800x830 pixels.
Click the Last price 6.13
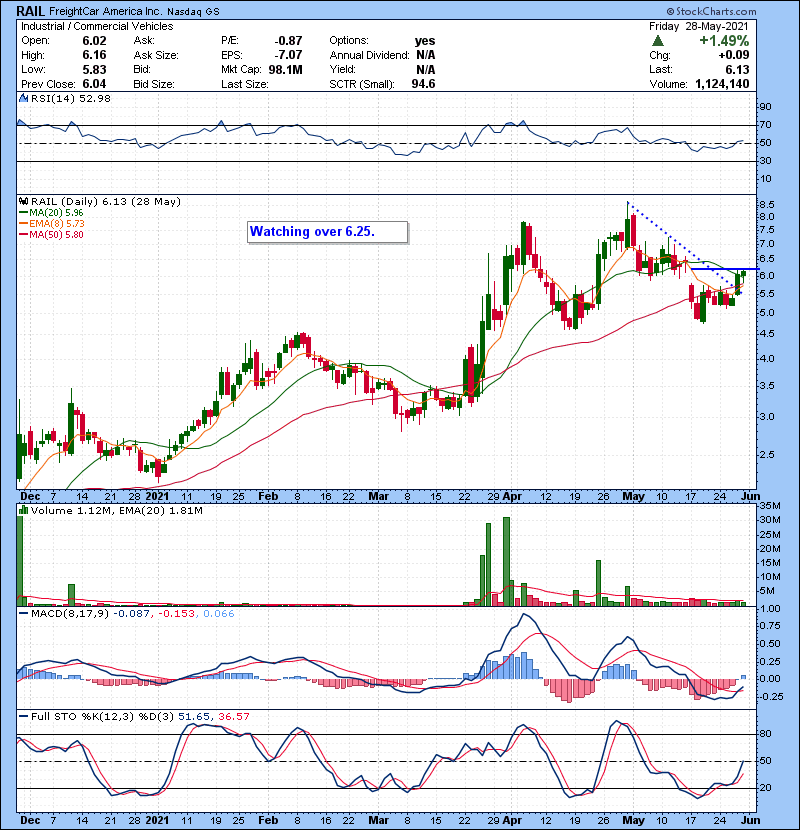[x=737, y=69]
